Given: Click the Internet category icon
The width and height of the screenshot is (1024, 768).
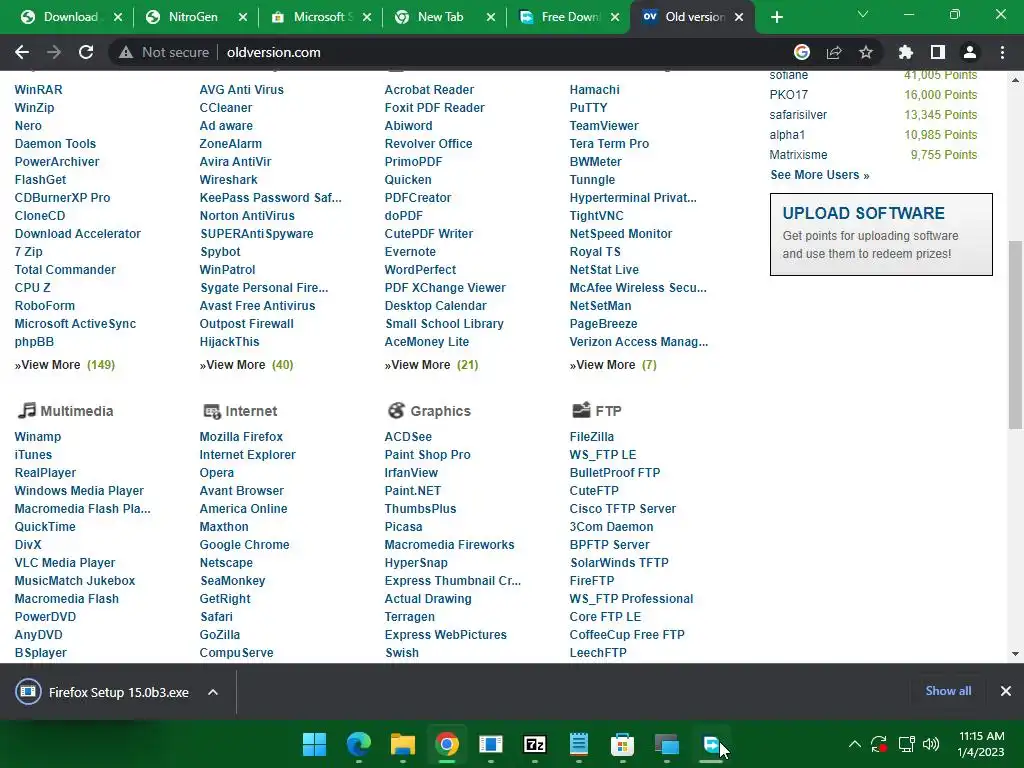Looking at the screenshot, I should point(212,411).
